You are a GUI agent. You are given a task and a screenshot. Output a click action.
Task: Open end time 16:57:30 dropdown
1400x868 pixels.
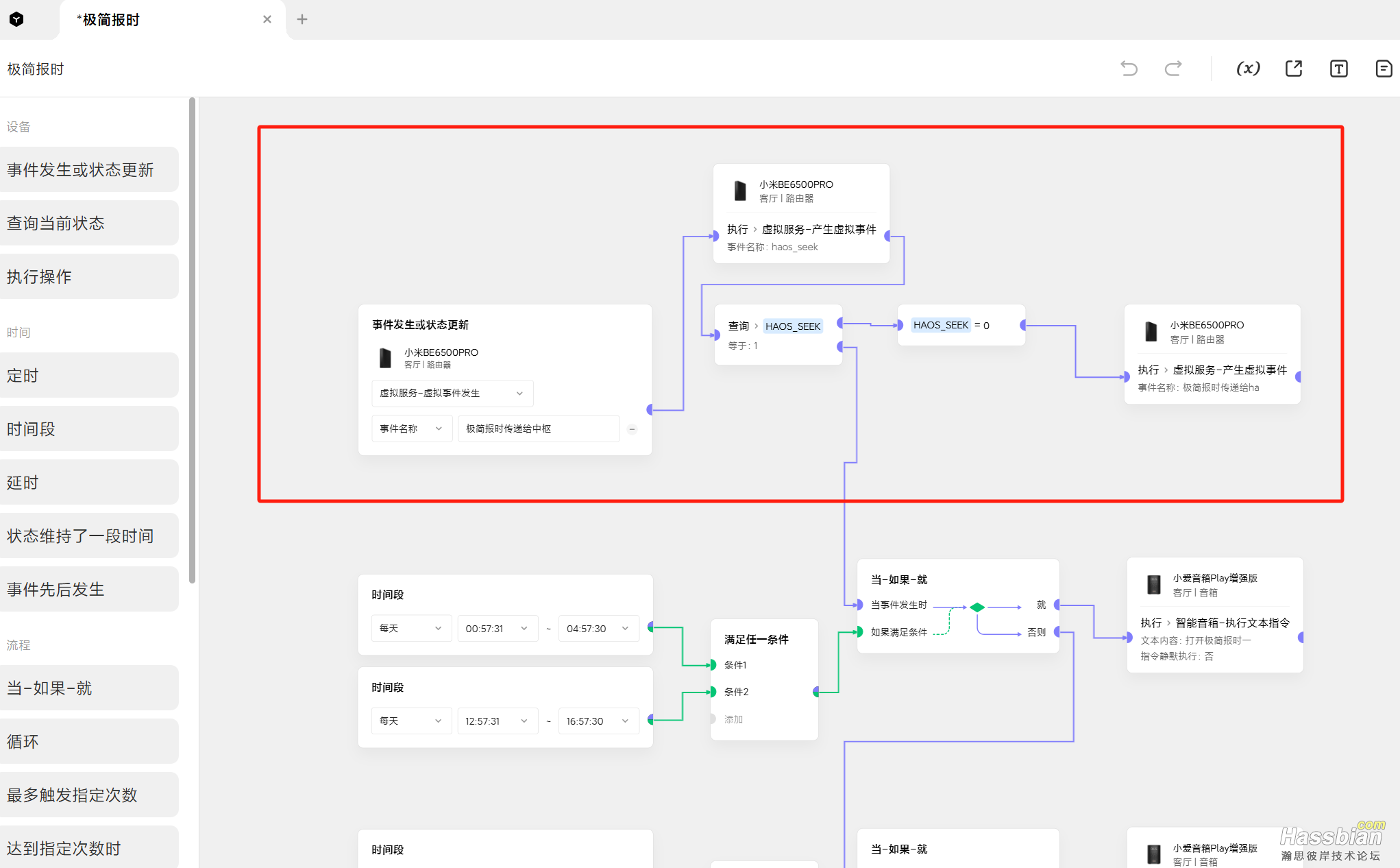(598, 721)
